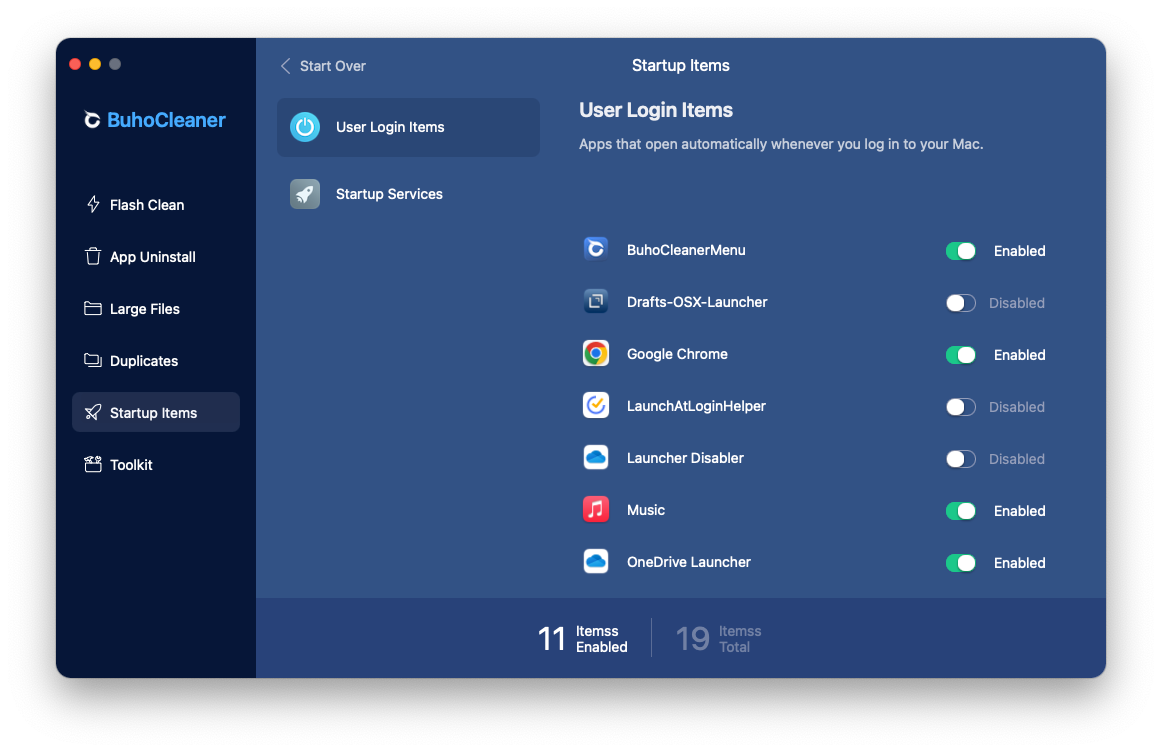The image size is (1162, 752).
Task: Turn off Google Chrome login toggle
Action: (960, 355)
